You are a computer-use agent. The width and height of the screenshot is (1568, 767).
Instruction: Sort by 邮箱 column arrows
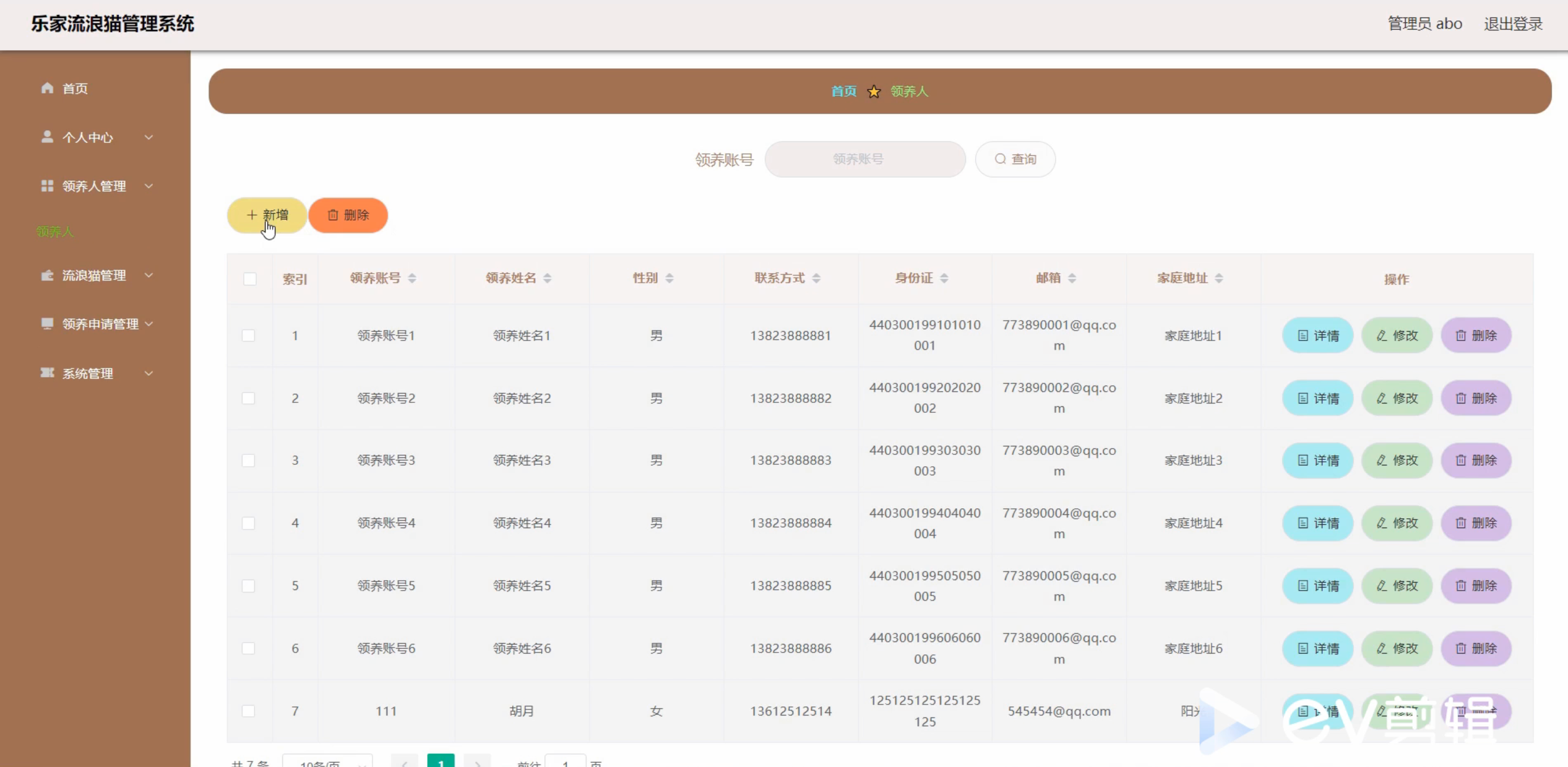[x=1072, y=279]
